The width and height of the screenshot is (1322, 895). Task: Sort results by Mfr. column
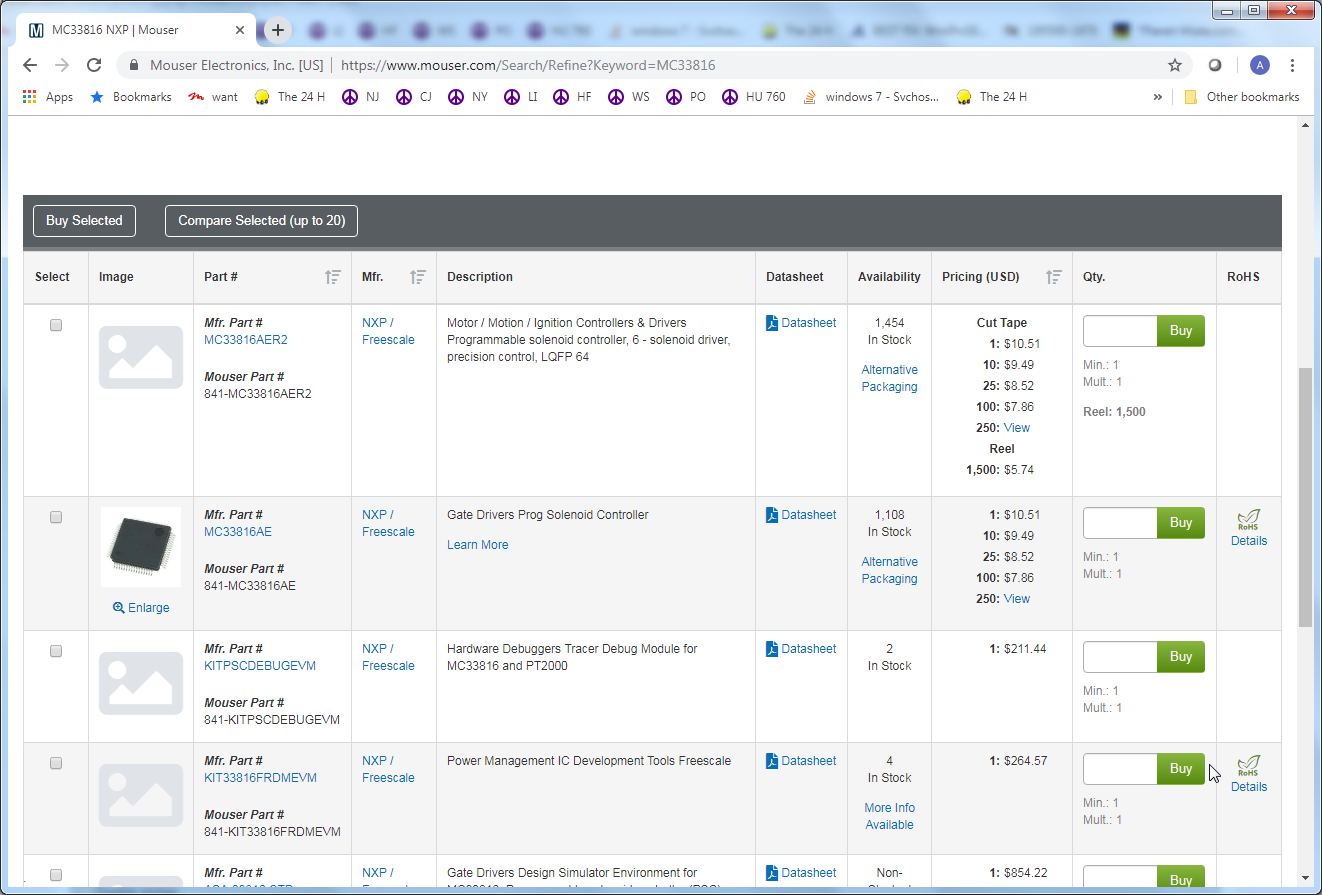coord(418,277)
